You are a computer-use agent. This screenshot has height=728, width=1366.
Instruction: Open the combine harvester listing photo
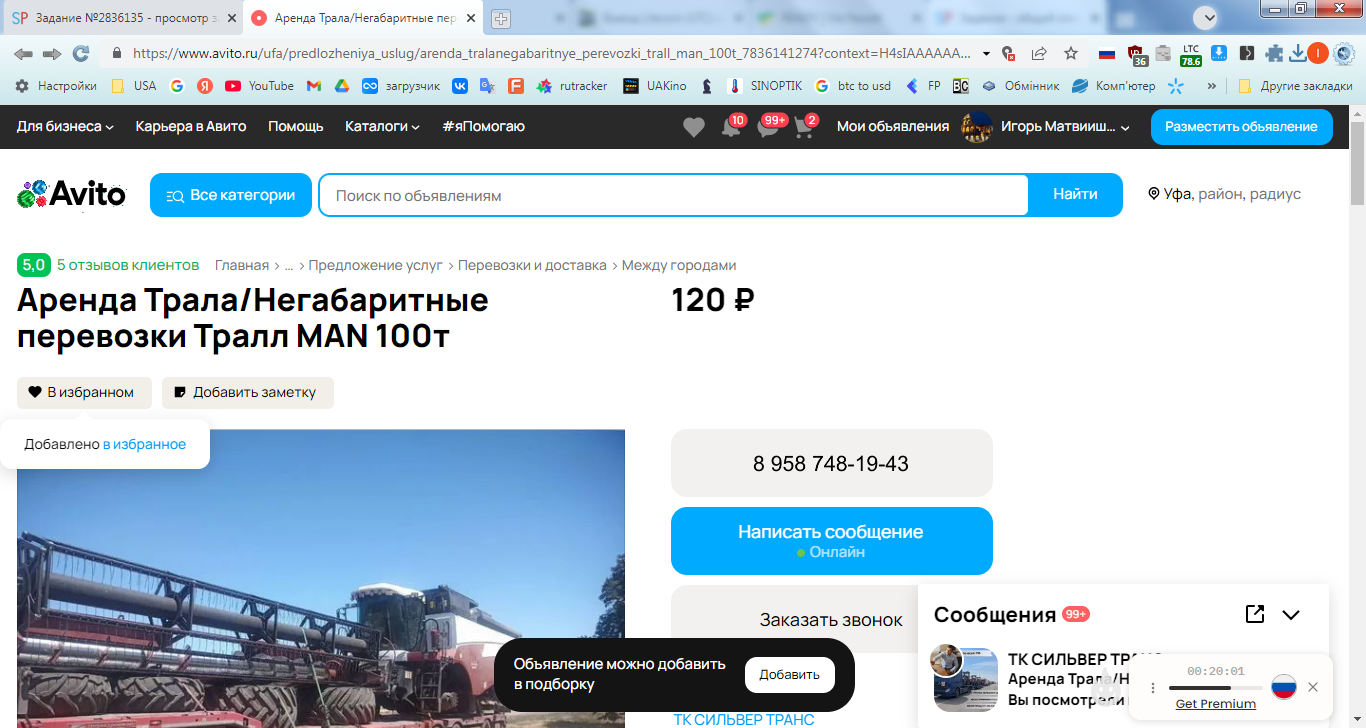(x=321, y=579)
